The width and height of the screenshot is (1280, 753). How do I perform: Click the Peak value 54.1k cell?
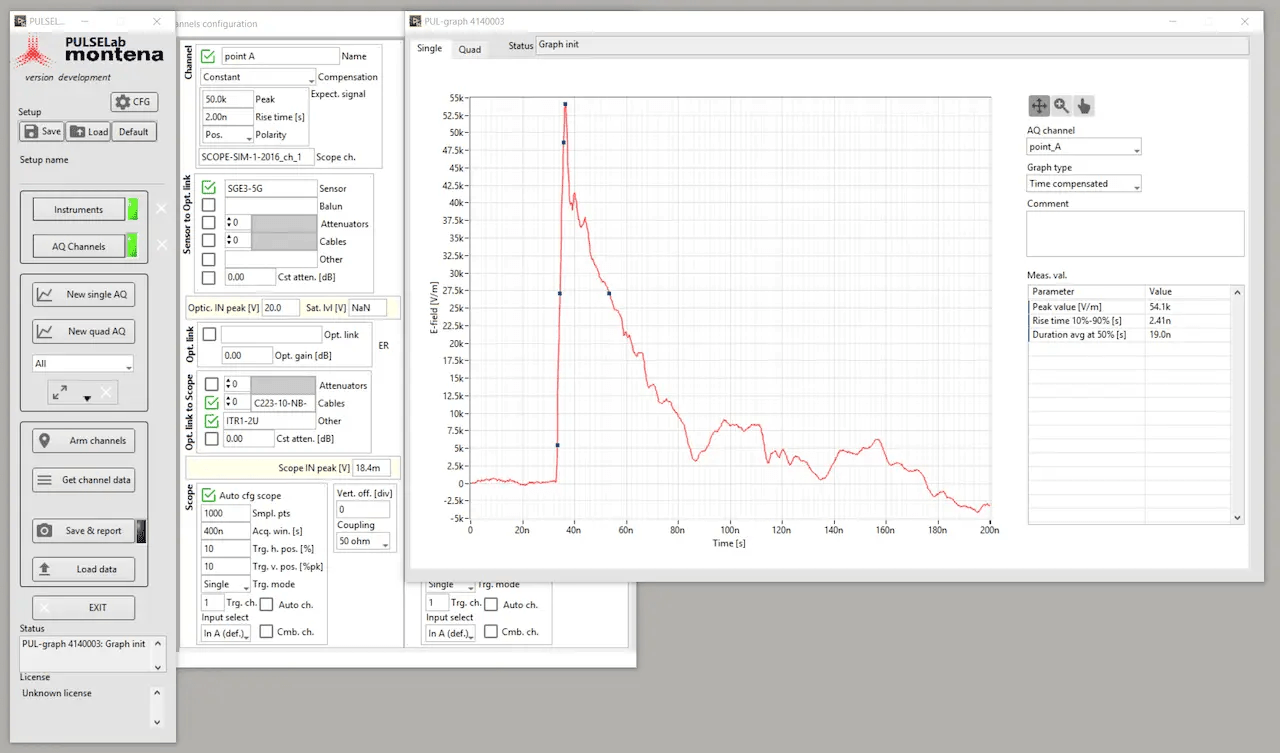[1187, 307]
